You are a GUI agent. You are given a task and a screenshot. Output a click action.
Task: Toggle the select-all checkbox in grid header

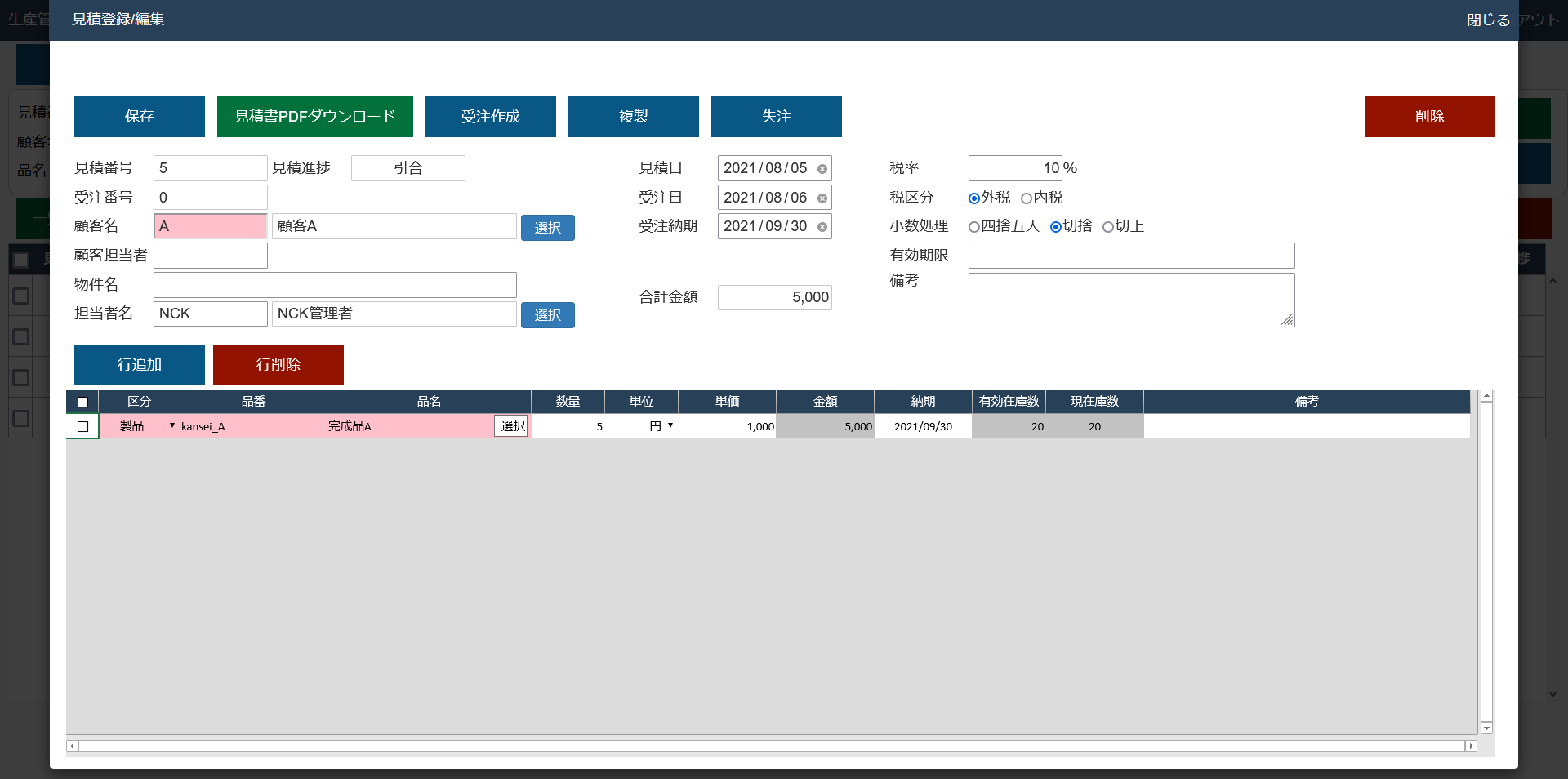(x=82, y=402)
